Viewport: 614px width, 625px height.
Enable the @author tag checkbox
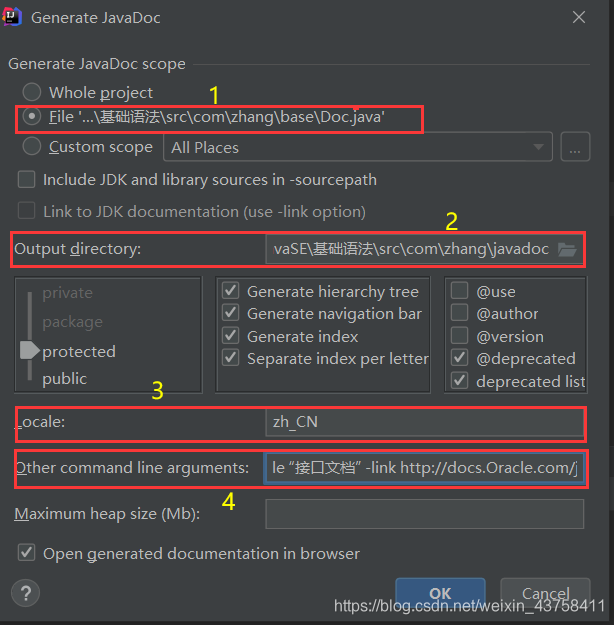point(459,313)
